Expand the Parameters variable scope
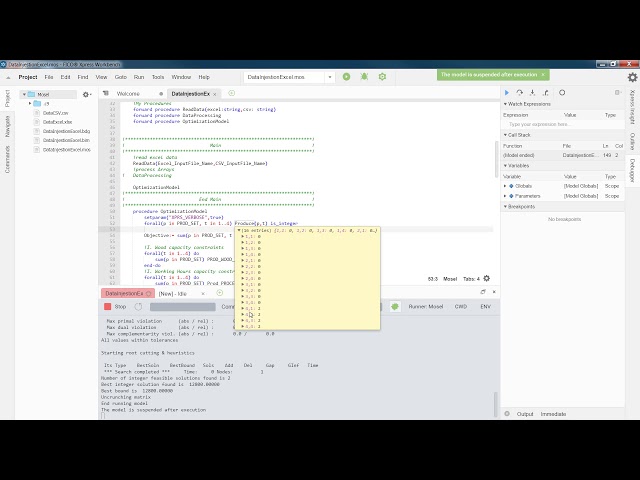640x480 pixels. coord(505,196)
